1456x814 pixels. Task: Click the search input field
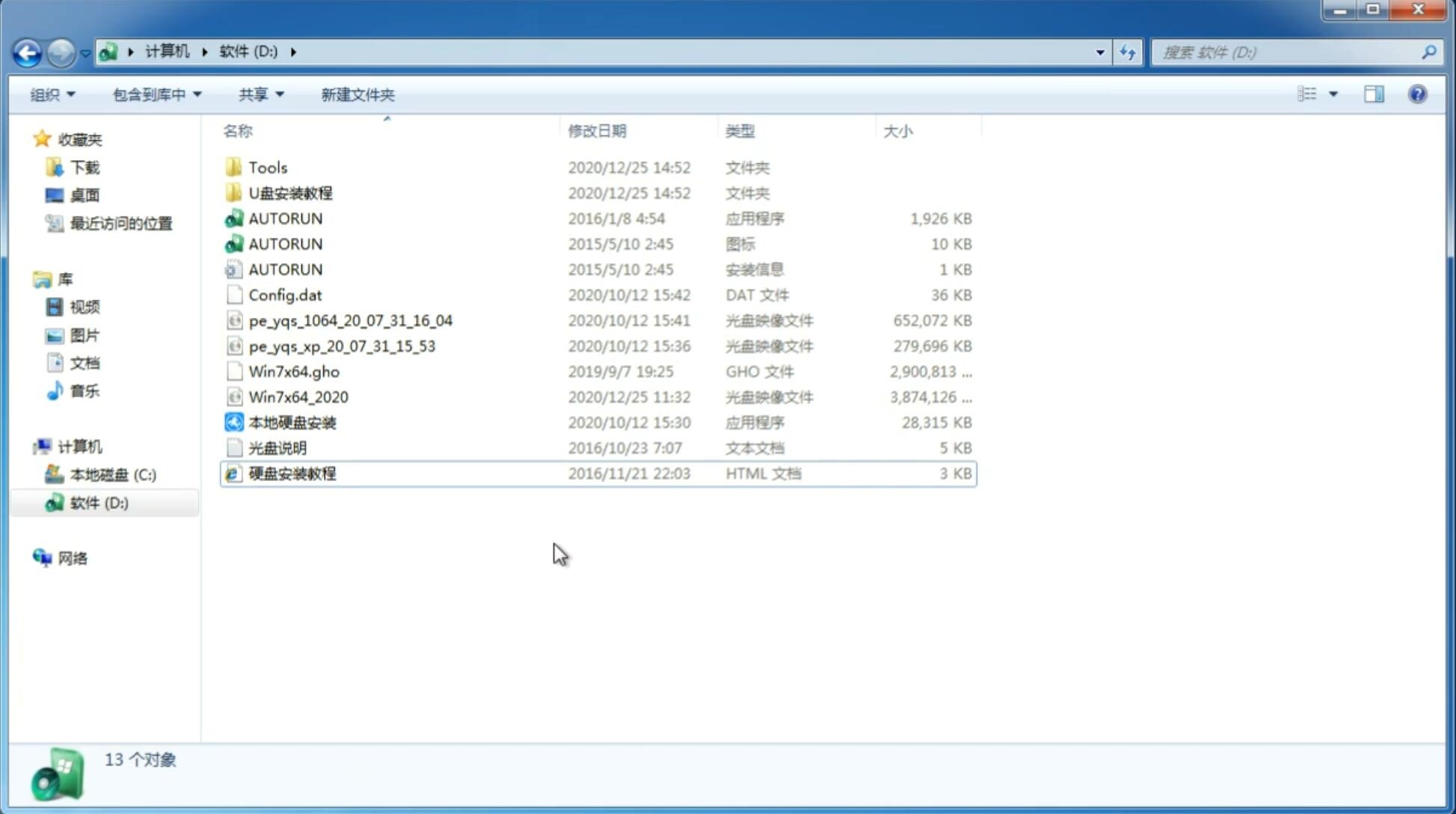click(1290, 52)
